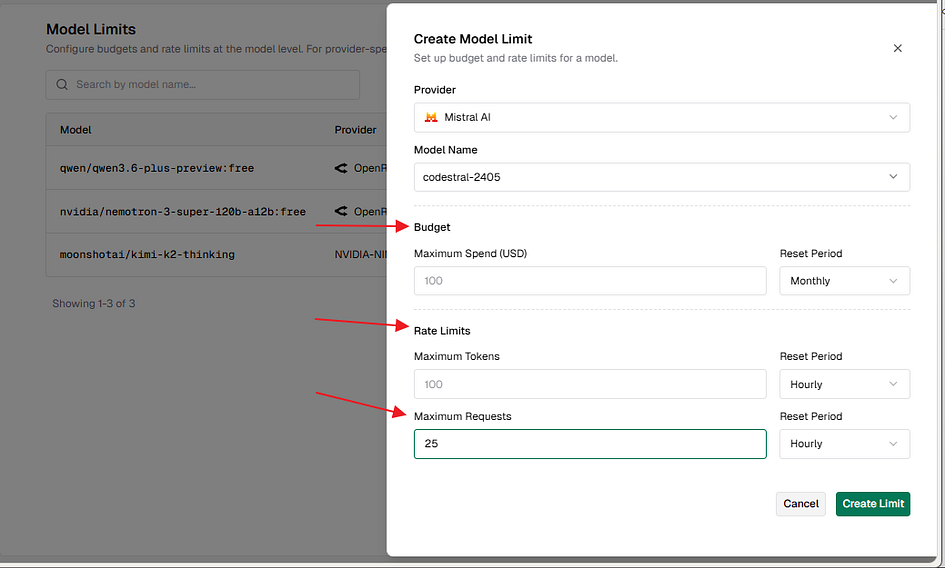This screenshot has height=568, width=945.
Task: Select the moonshotai/kimi-k2-thinking row
Action: [x=216, y=255]
